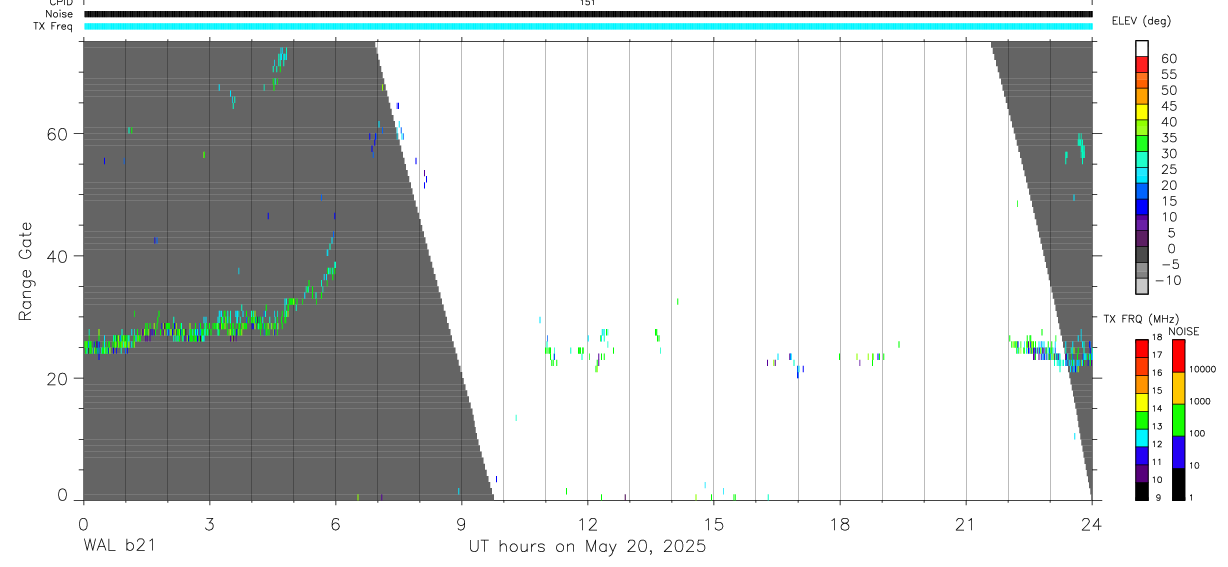Click the 'ELEV (deg)' colorbar title
1228x567 pixels.
click(1141, 21)
